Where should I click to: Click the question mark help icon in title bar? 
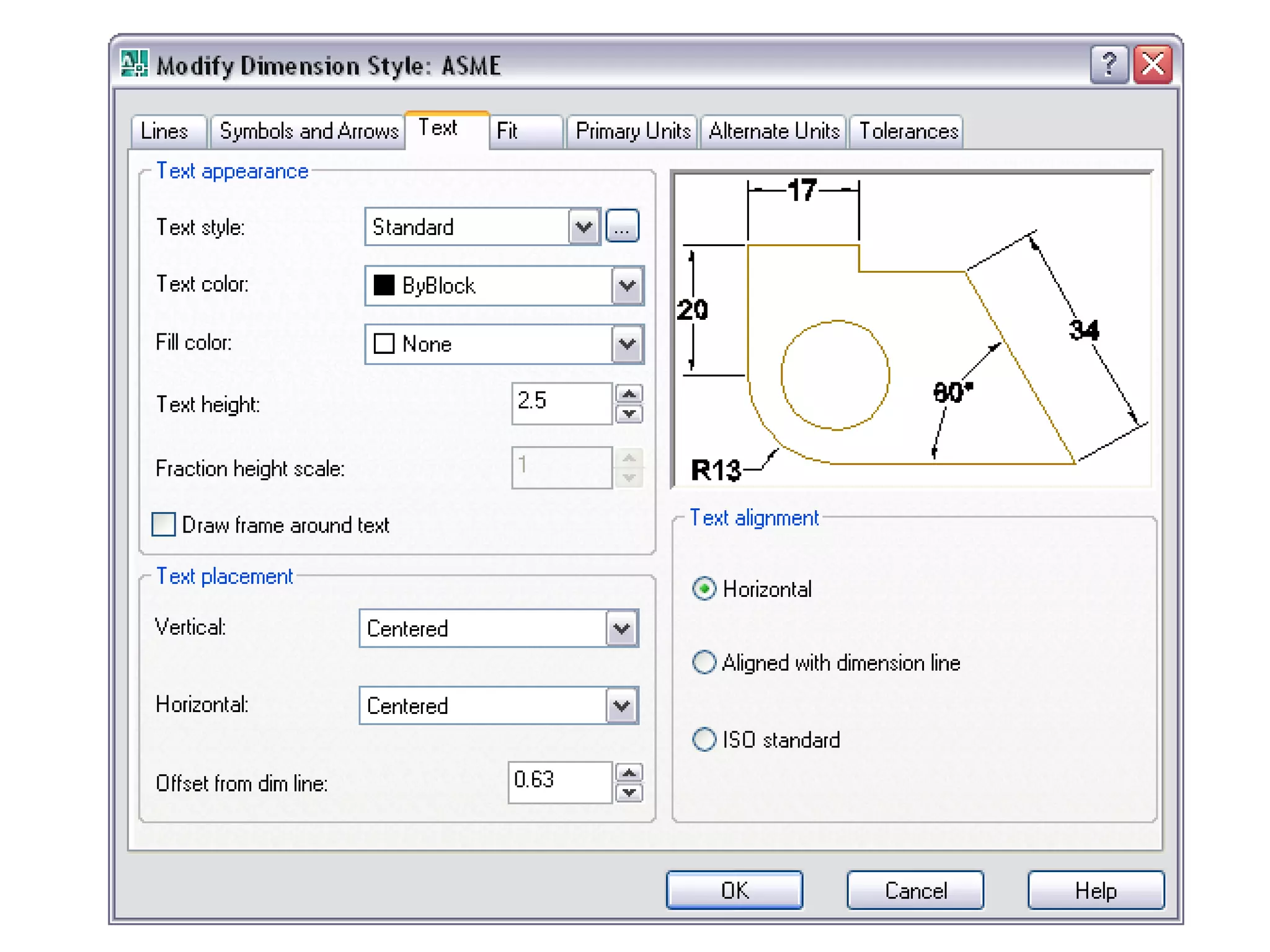click(x=1109, y=64)
